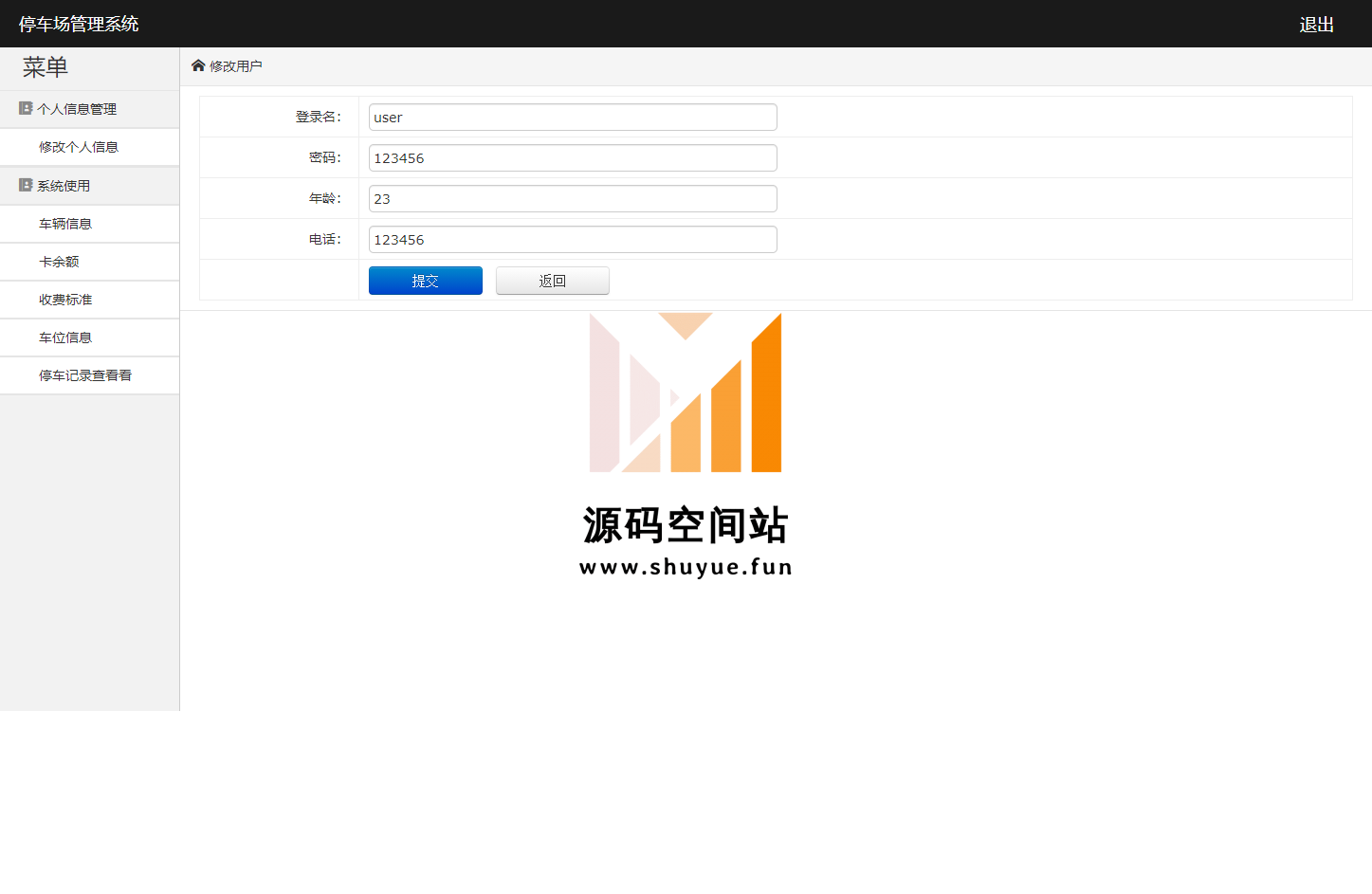View 停车记录查看看 in the sidebar

(89, 375)
